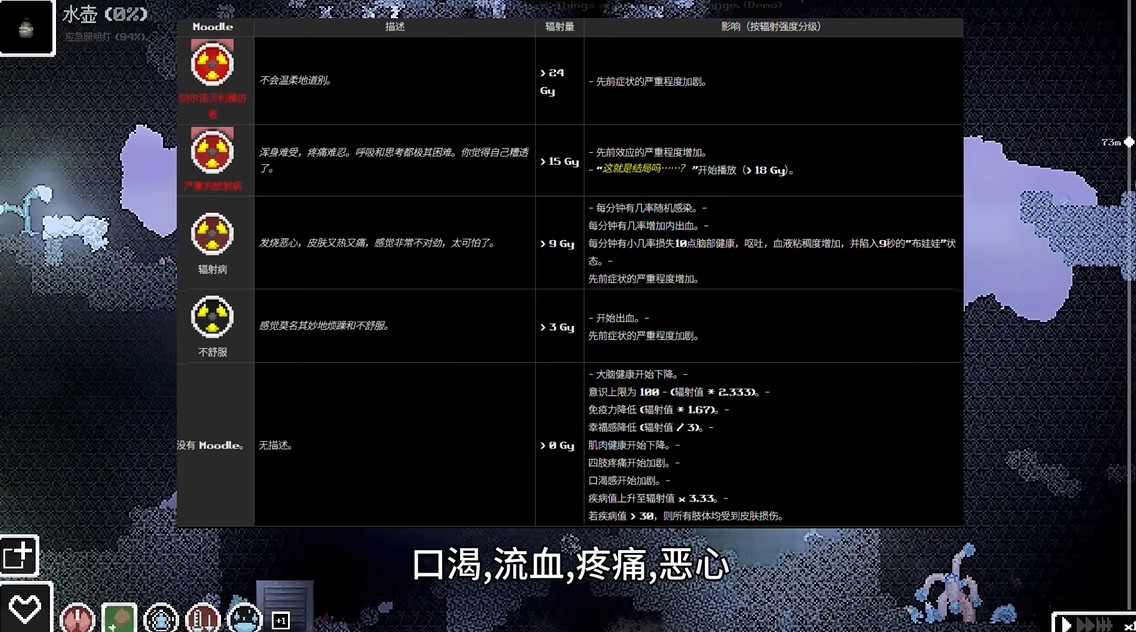The width and height of the screenshot is (1136, 632).
Task: Click the severe radiation sickness moodle icon
Action: [212, 151]
